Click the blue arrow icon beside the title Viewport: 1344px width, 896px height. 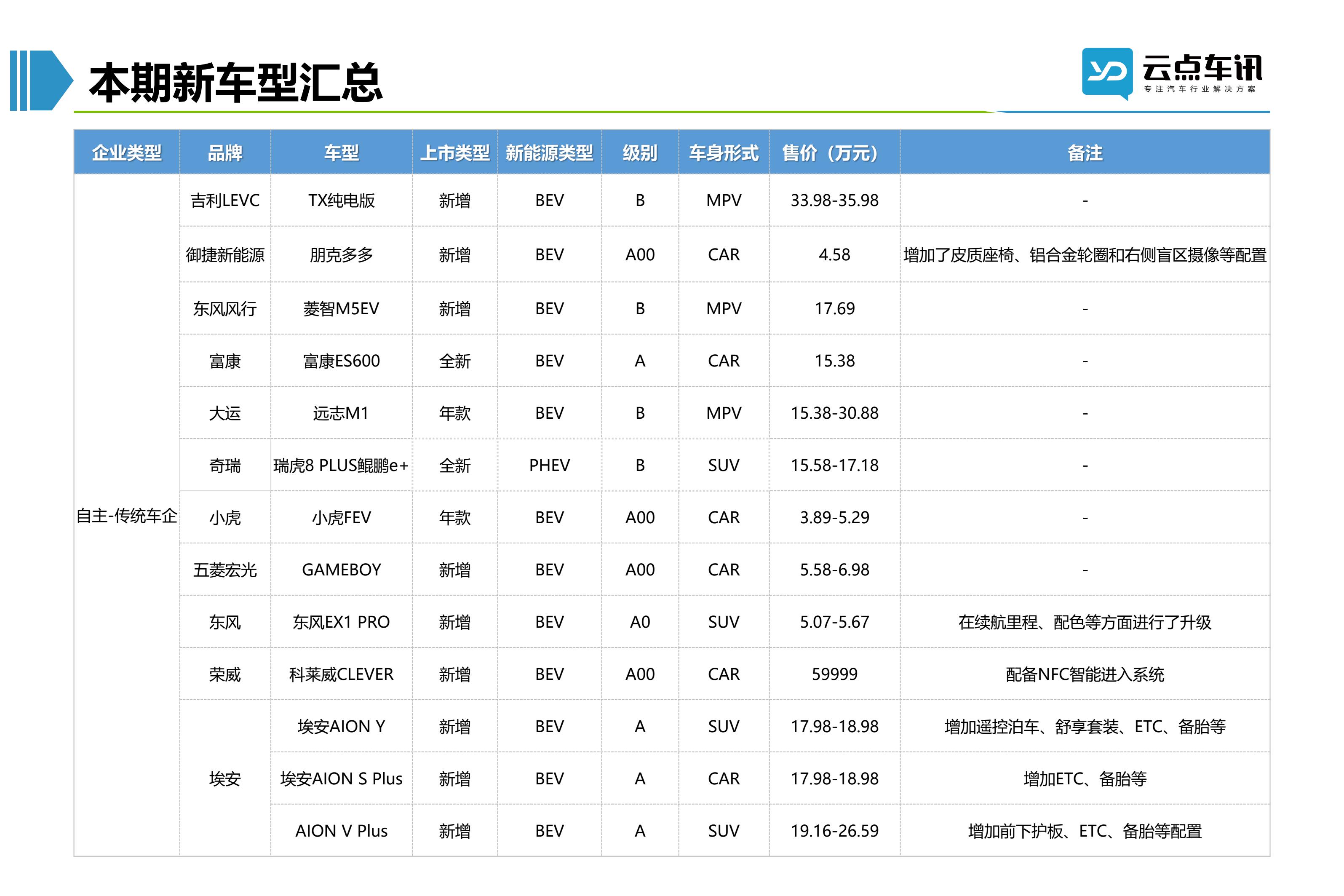pos(42,80)
